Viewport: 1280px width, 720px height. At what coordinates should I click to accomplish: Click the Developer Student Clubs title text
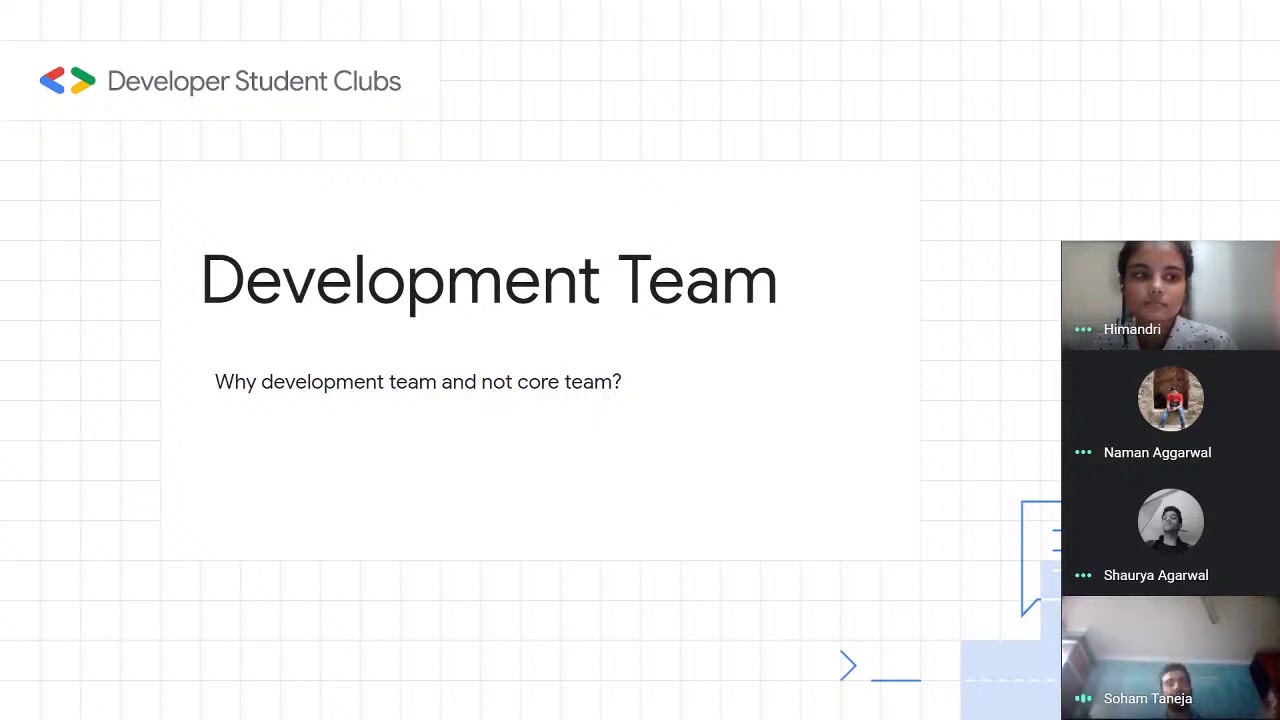coord(254,82)
